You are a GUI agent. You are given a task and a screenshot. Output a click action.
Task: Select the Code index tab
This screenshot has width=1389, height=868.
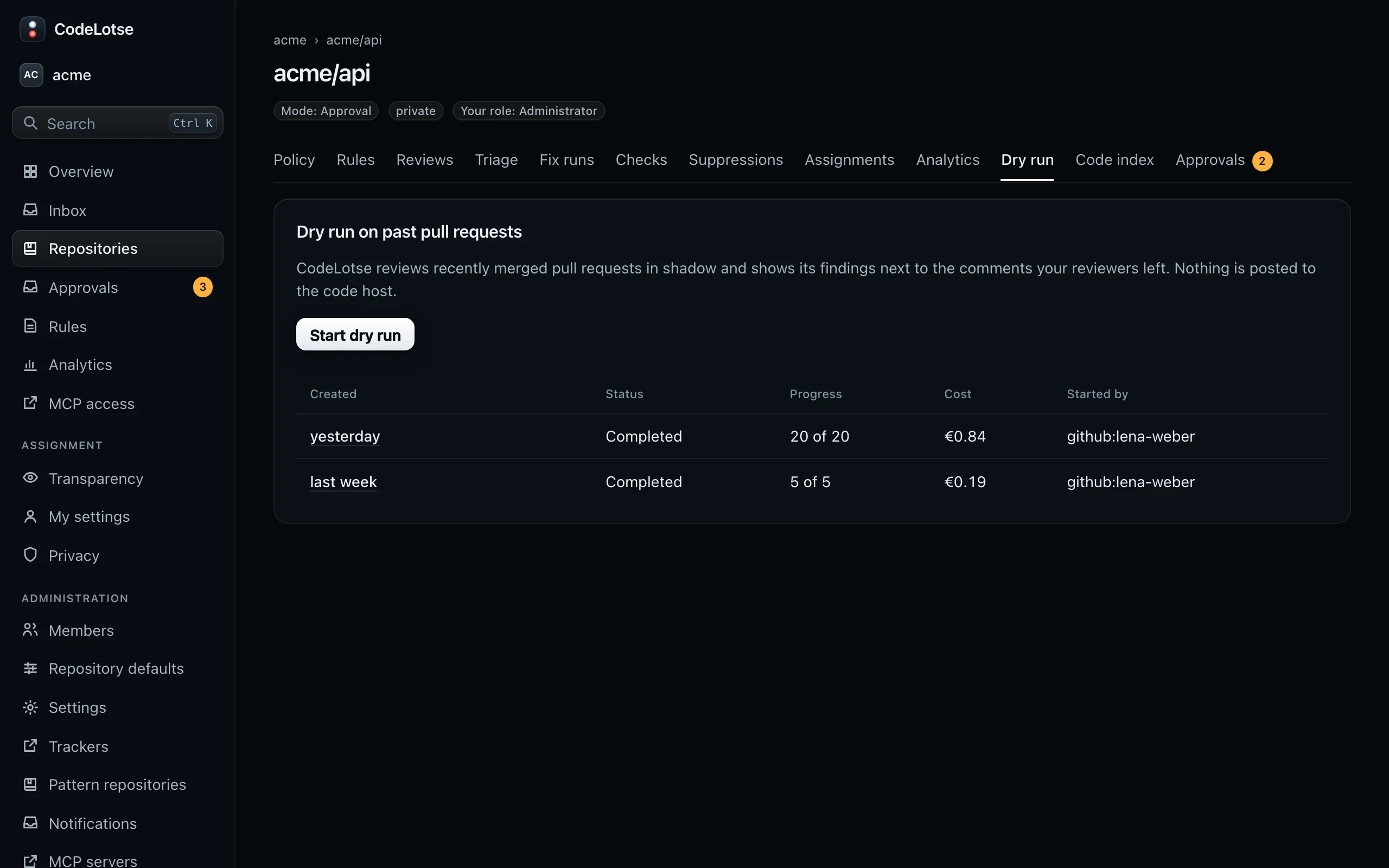[1114, 159]
